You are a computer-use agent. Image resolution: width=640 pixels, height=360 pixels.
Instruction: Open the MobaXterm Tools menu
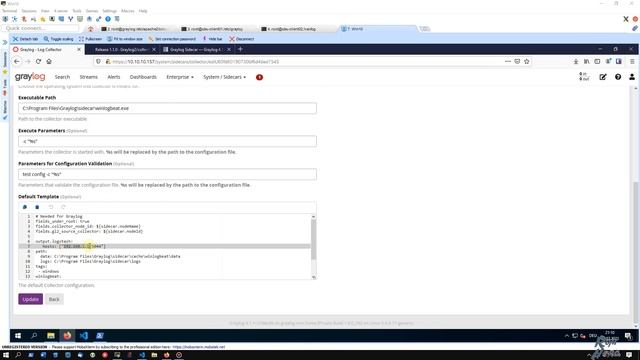(77, 11)
